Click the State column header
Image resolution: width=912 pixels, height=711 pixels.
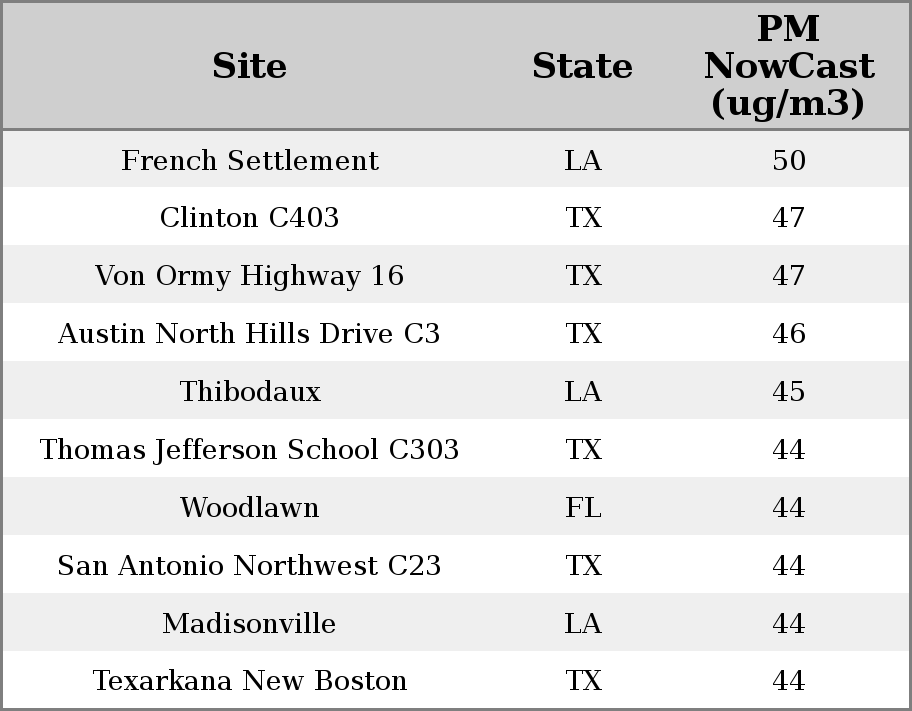[582, 66]
